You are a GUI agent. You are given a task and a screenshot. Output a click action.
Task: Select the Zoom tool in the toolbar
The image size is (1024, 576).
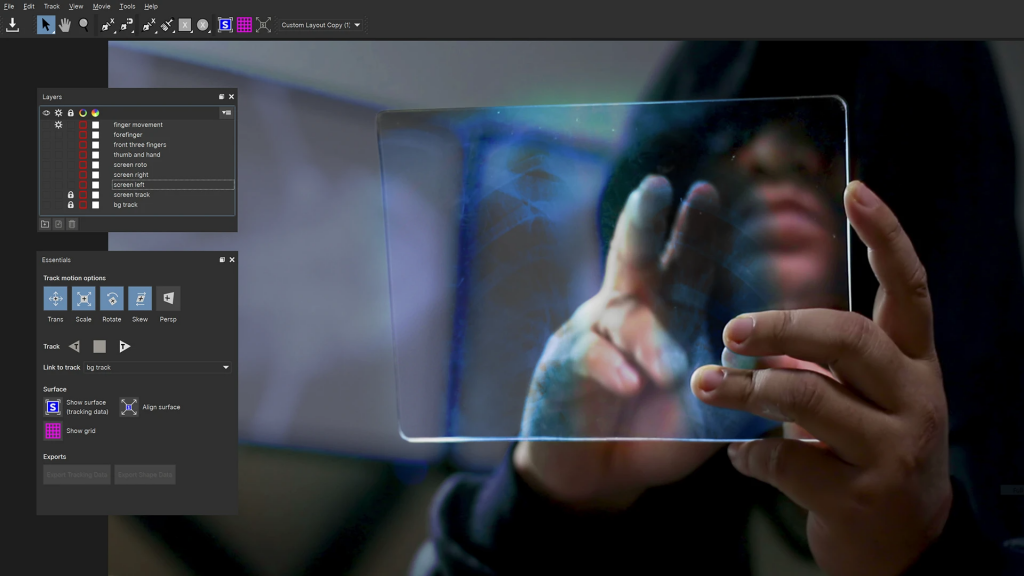pyautogui.click(x=84, y=25)
